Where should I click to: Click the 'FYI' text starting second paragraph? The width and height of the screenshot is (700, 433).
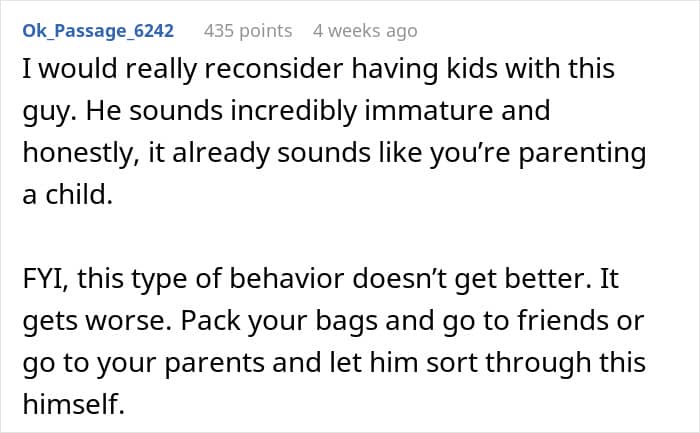(46, 279)
